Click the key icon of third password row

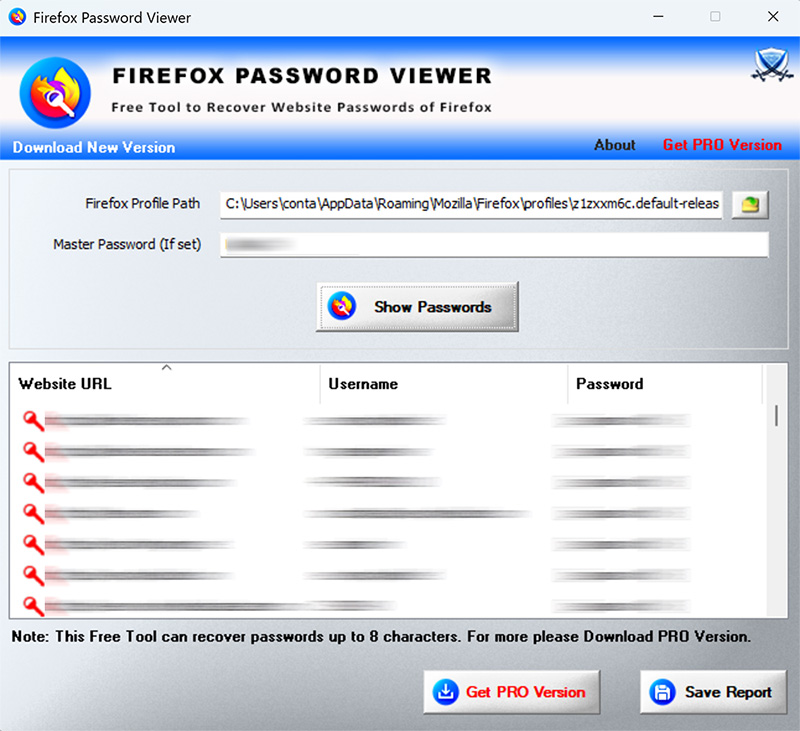[34, 483]
